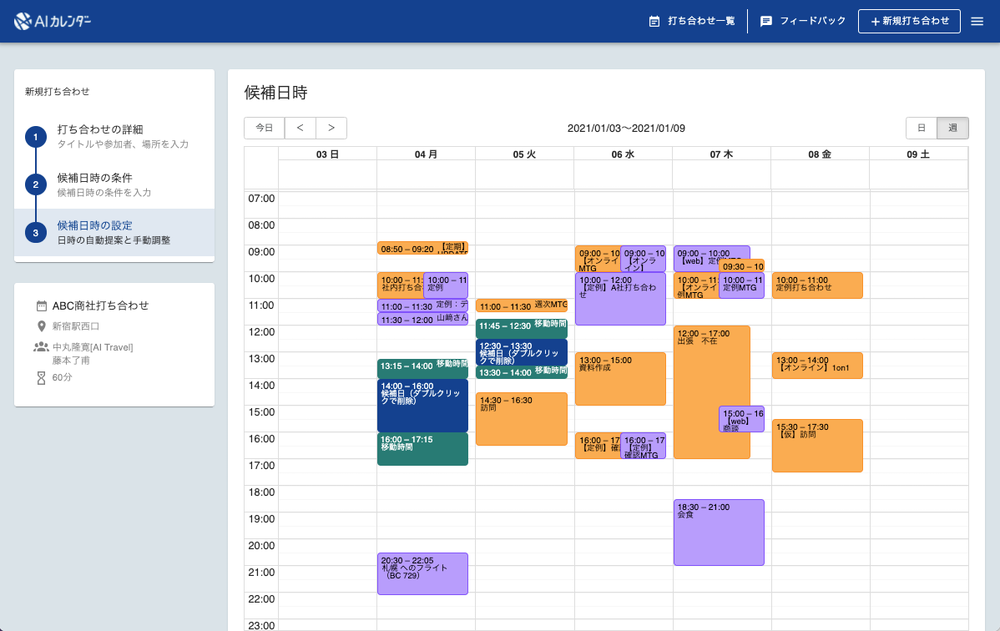This screenshot has height=631, width=1000.
Task: Go to next week arrow
Action: [331, 128]
